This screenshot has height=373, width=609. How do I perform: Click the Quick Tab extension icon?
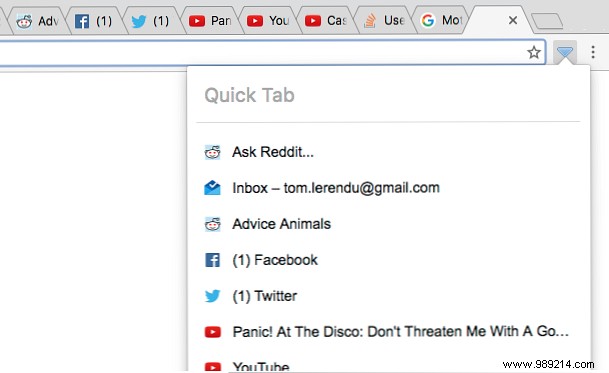tap(565, 52)
